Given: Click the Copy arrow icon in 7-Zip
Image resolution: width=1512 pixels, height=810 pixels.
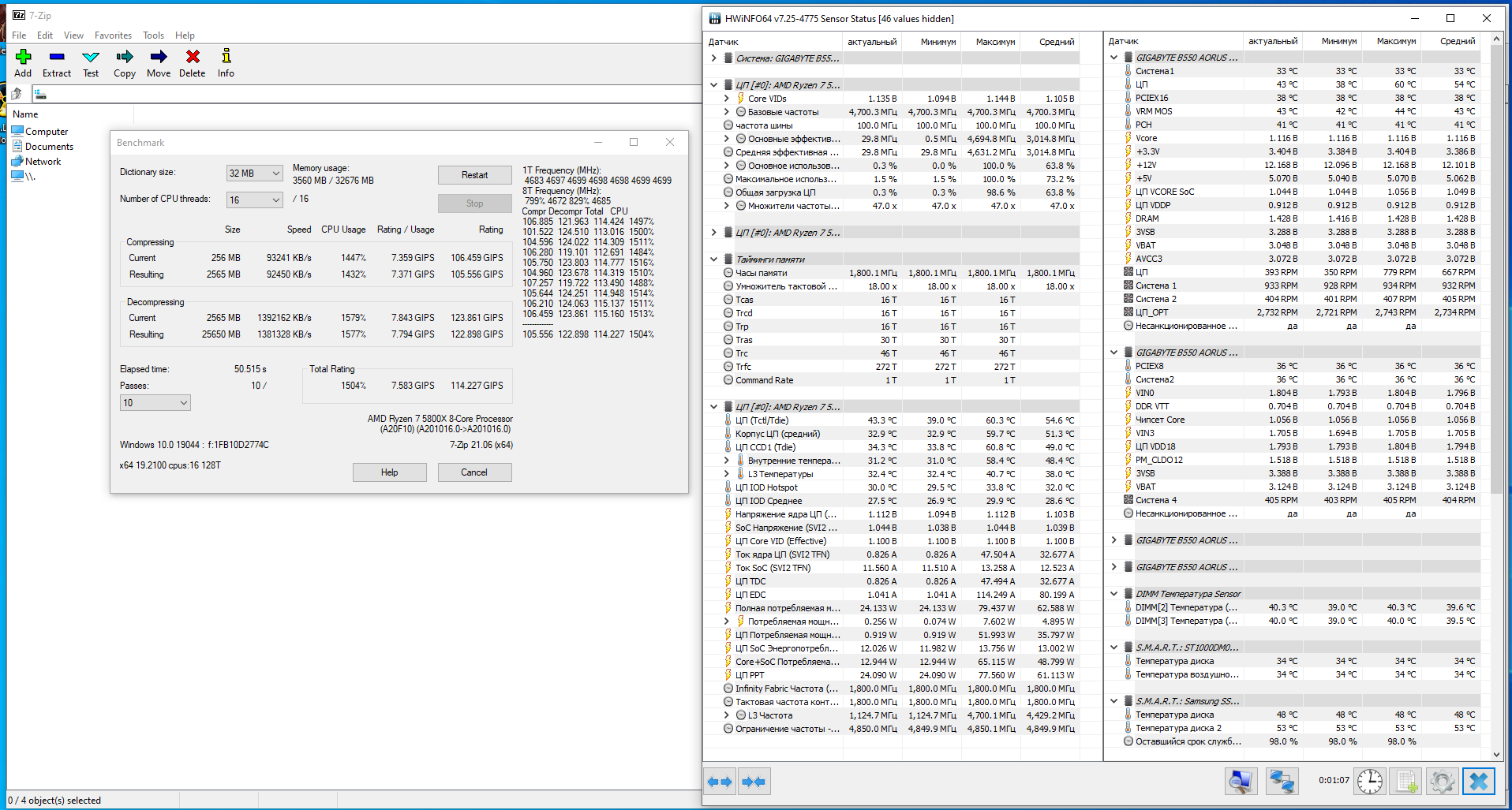Looking at the screenshot, I should tap(125, 57).
